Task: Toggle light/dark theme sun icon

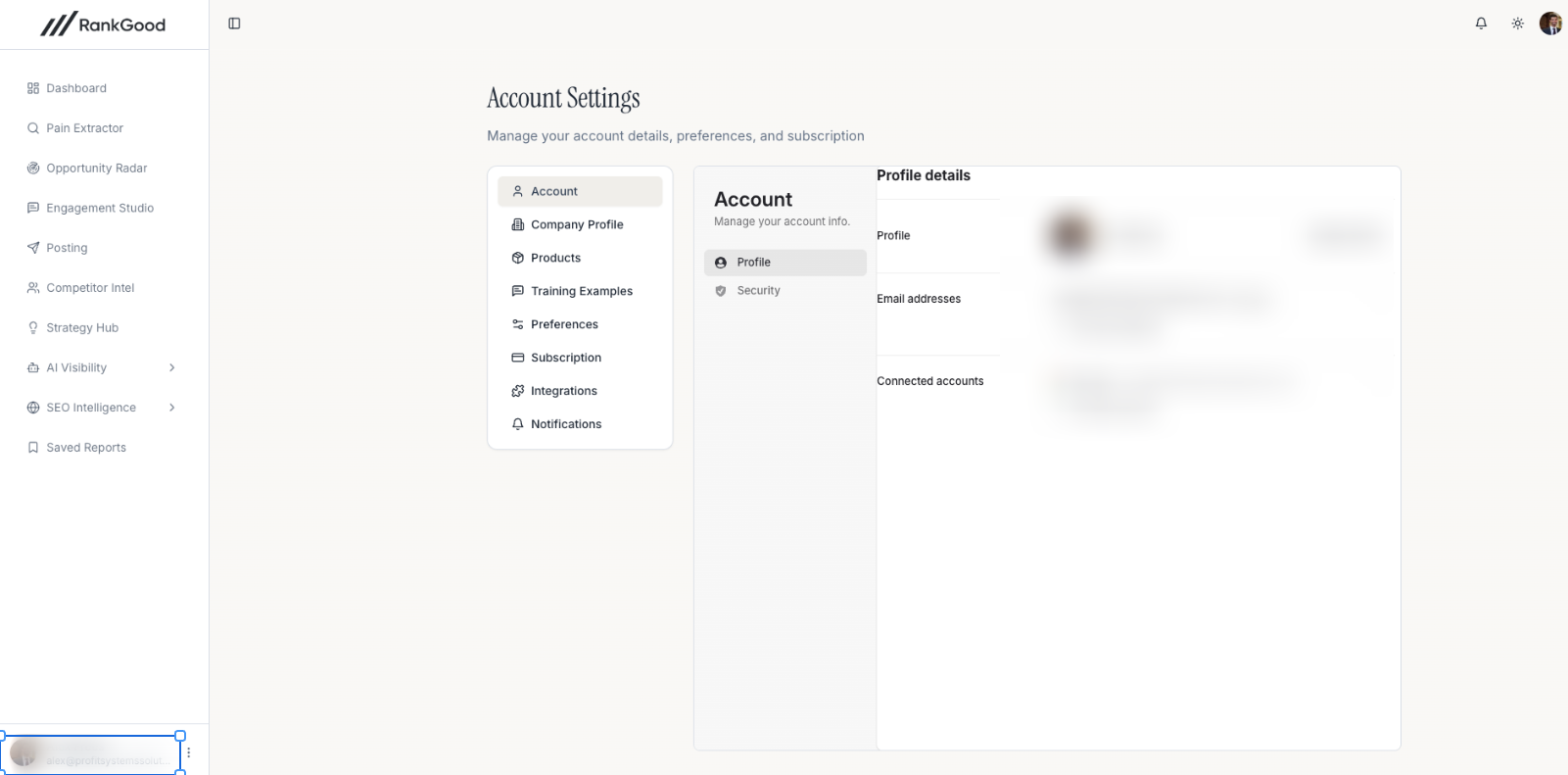Action: point(1517,24)
